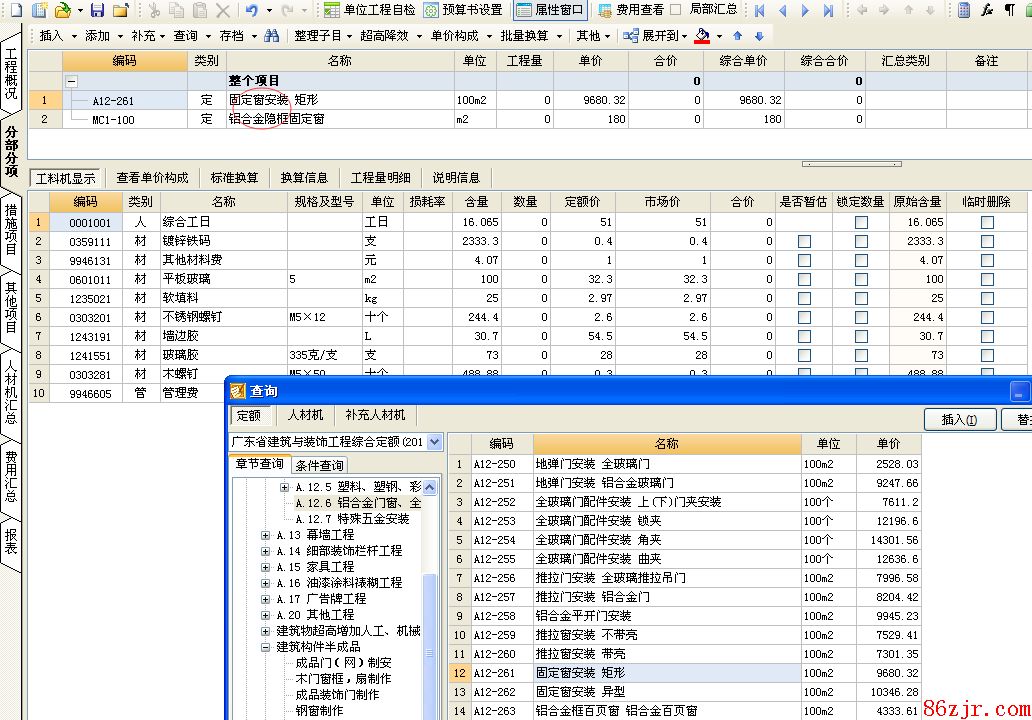The height and width of the screenshot is (720, 1032).
Task: Collapse the 建筑构件半成品 tree node
Action: coord(265,647)
